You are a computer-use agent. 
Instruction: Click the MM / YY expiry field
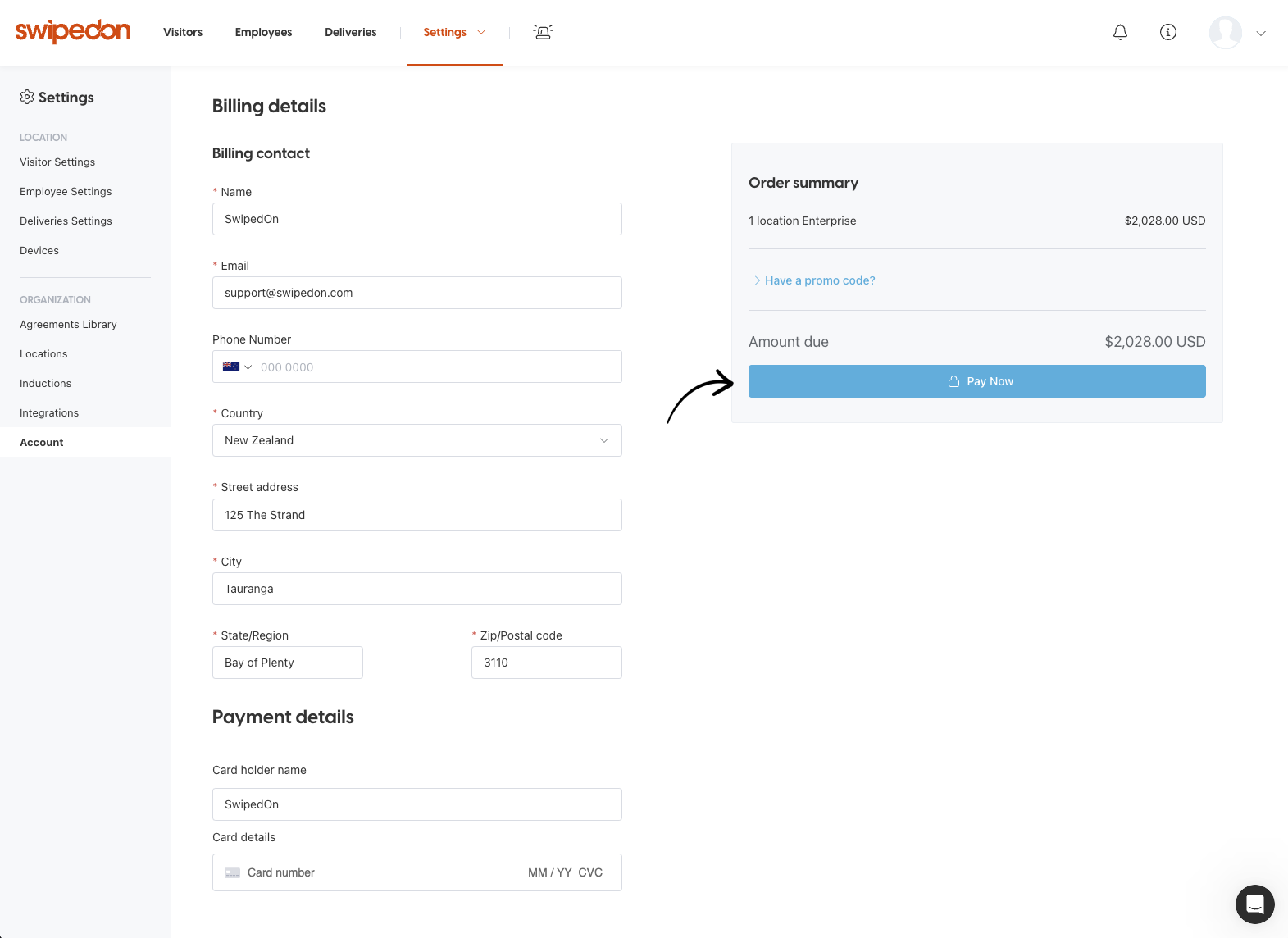(x=550, y=872)
